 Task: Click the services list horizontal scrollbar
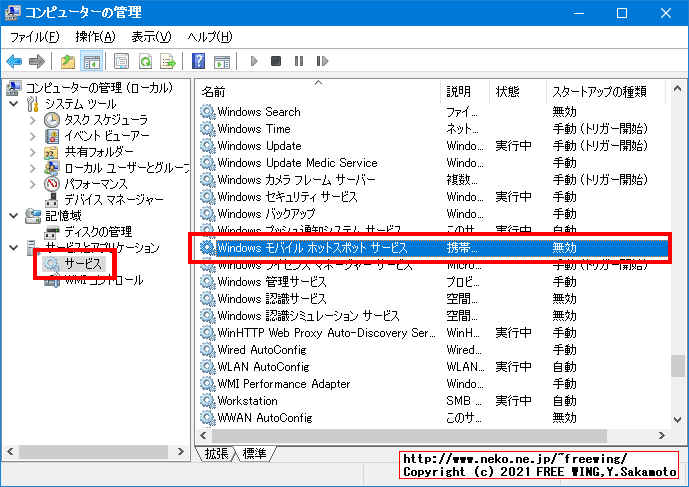(x=409, y=436)
